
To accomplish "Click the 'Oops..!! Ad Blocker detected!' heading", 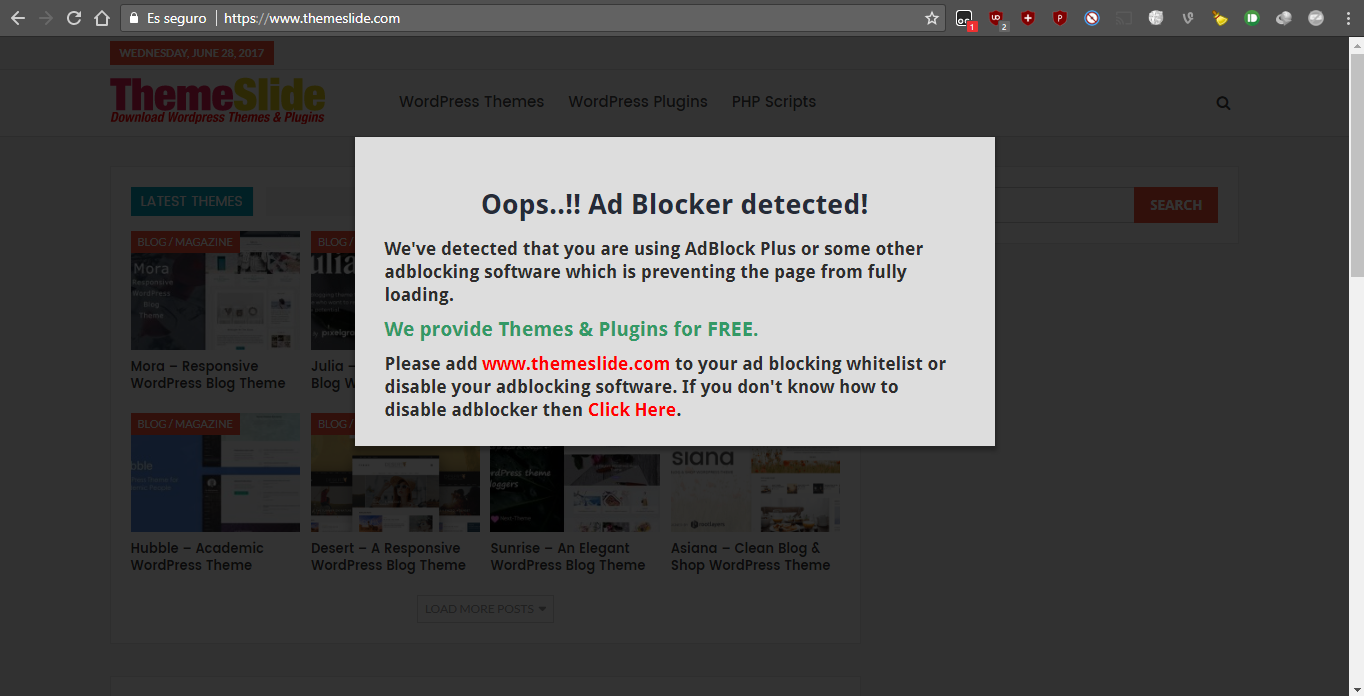I will (675, 204).
